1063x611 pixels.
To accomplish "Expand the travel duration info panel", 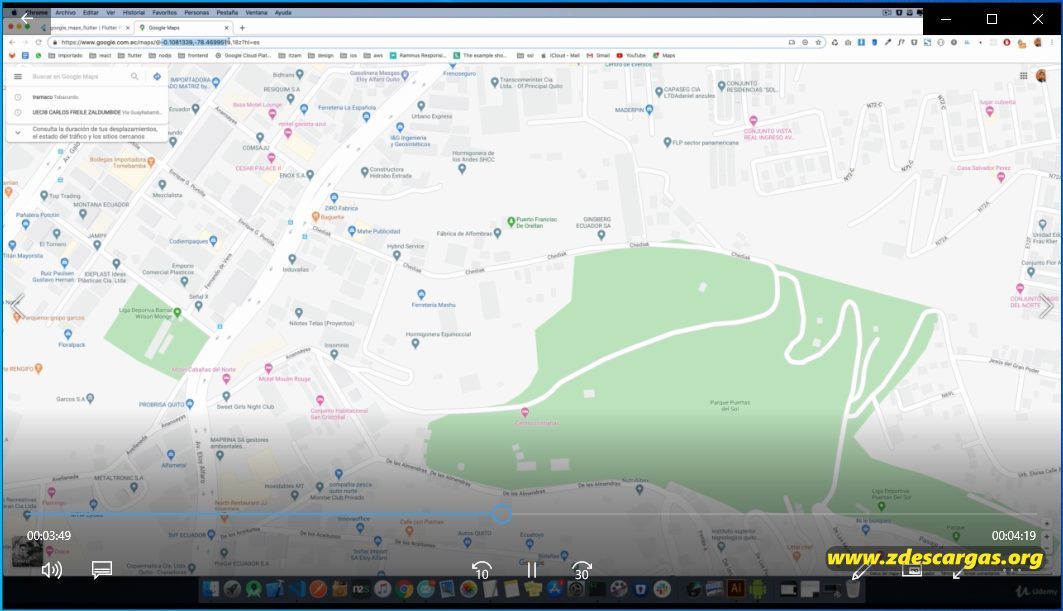I will click(x=18, y=132).
